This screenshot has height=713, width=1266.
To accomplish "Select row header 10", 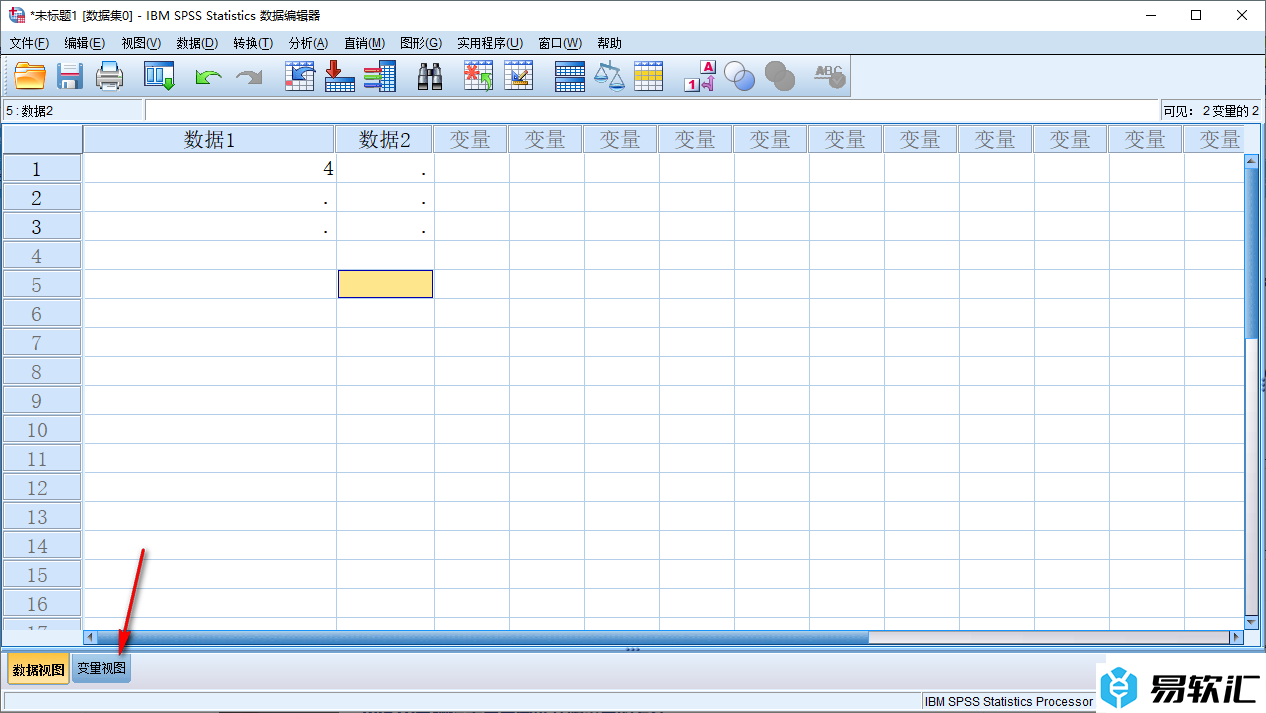I will [x=42, y=429].
